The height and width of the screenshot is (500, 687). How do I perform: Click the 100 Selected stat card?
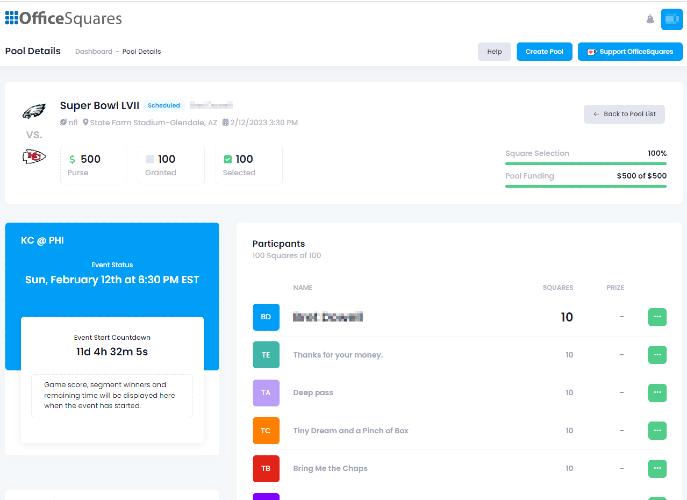(249, 165)
